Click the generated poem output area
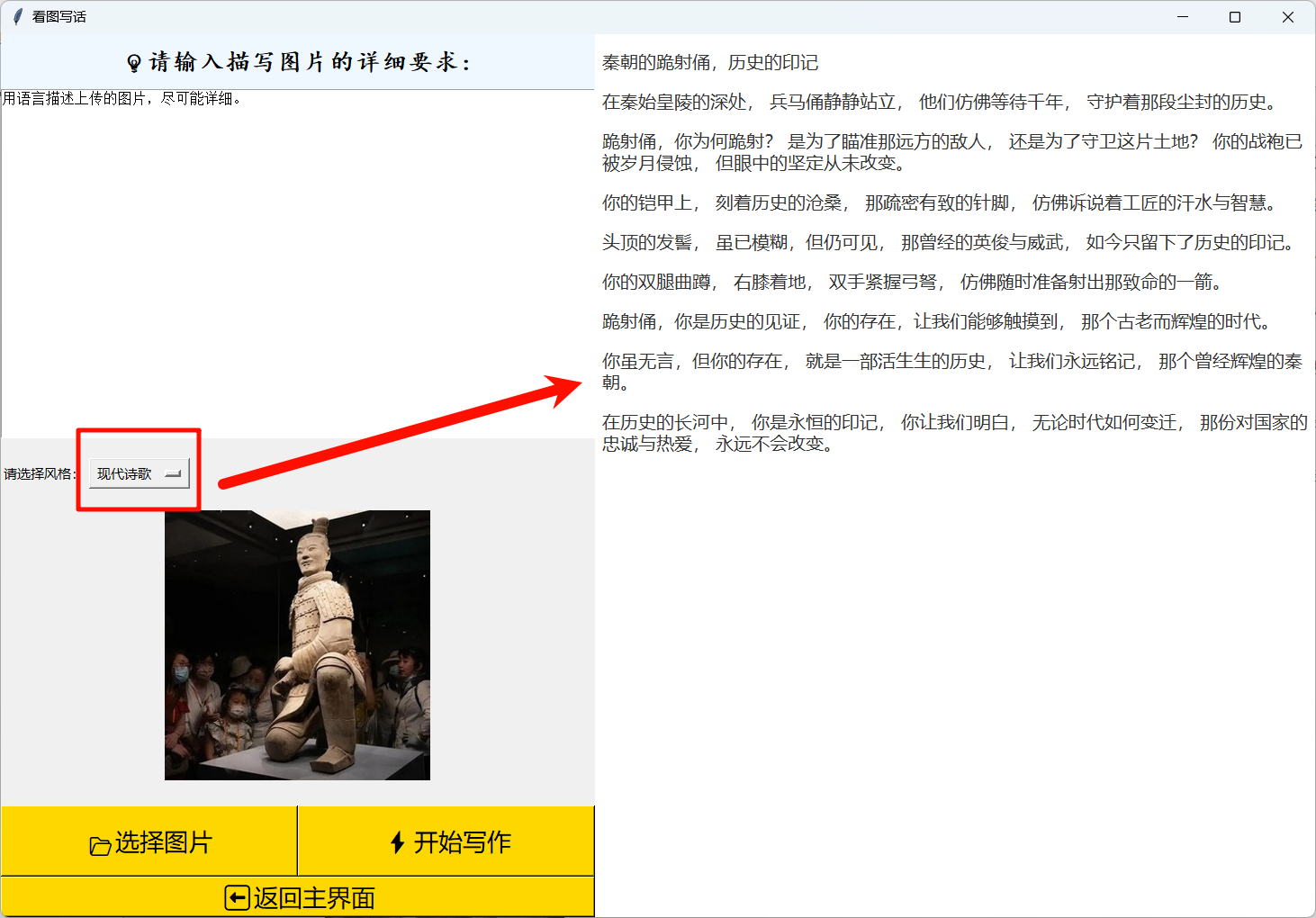1316x918 pixels. tap(955, 476)
